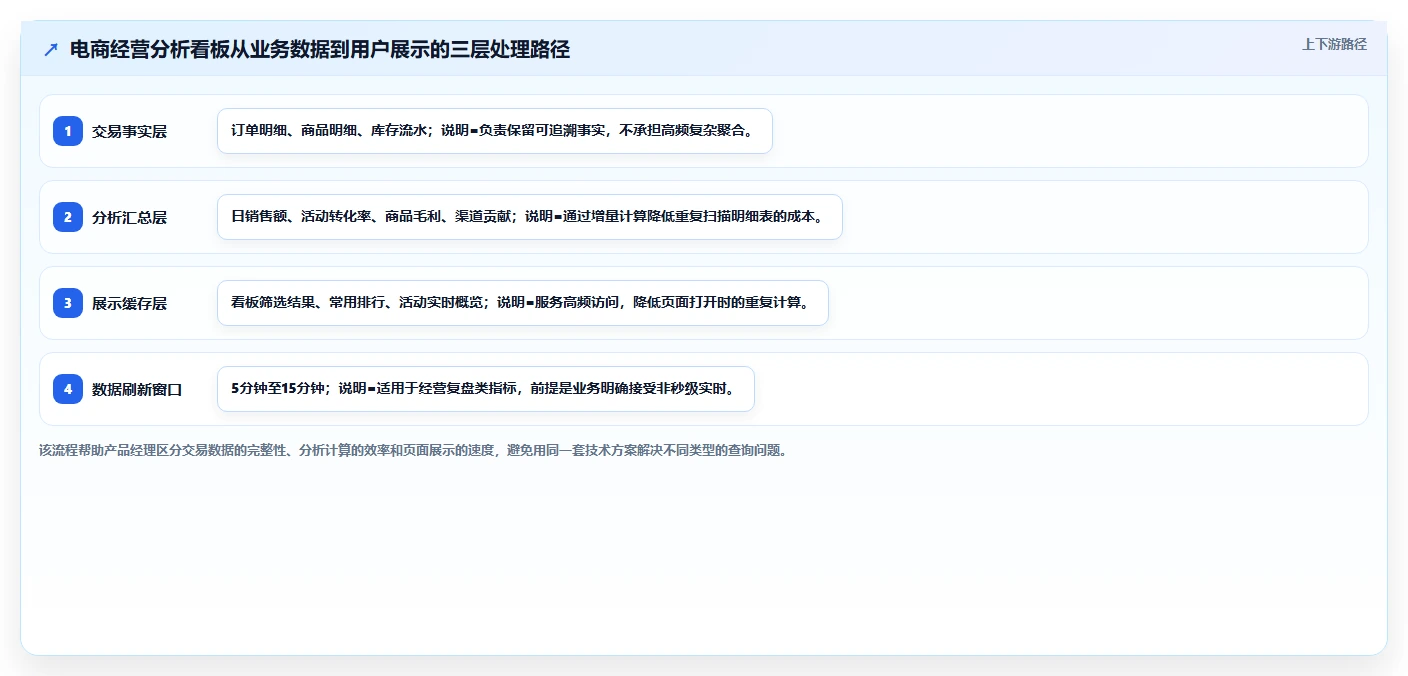
Task: Open the 日销售额、活动转化率 description box
Action: click(x=530, y=217)
